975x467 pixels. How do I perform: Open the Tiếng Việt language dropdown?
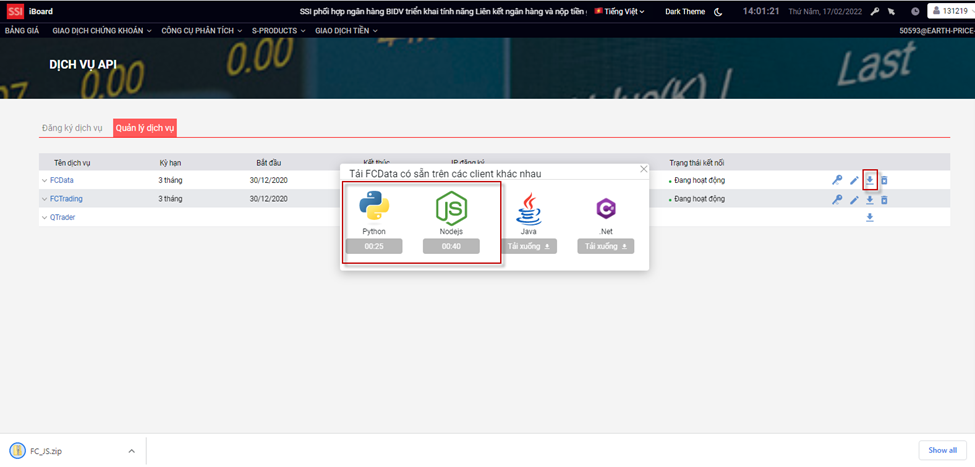click(619, 11)
